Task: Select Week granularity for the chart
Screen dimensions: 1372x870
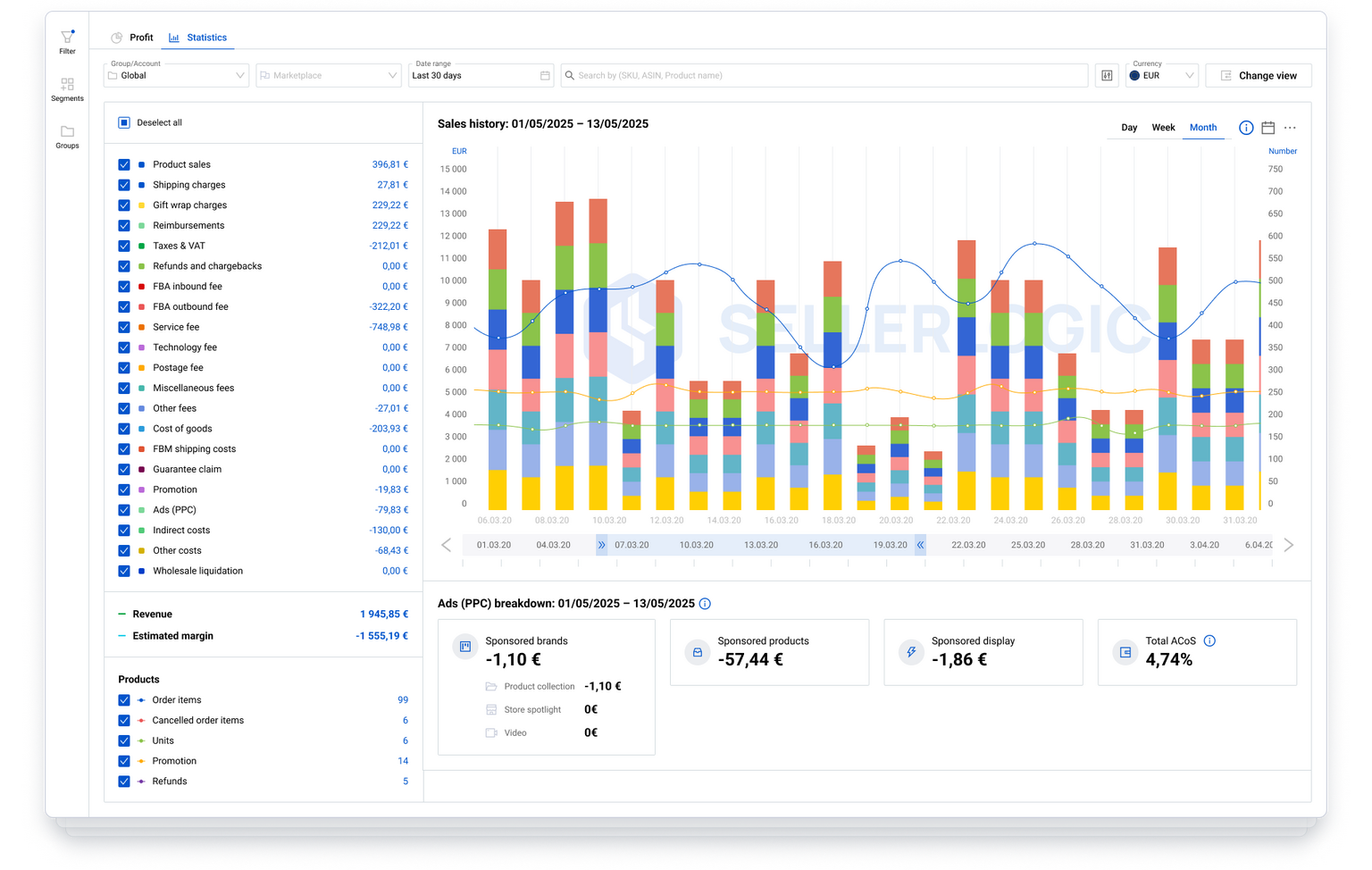Action: pyautogui.click(x=1162, y=127)
